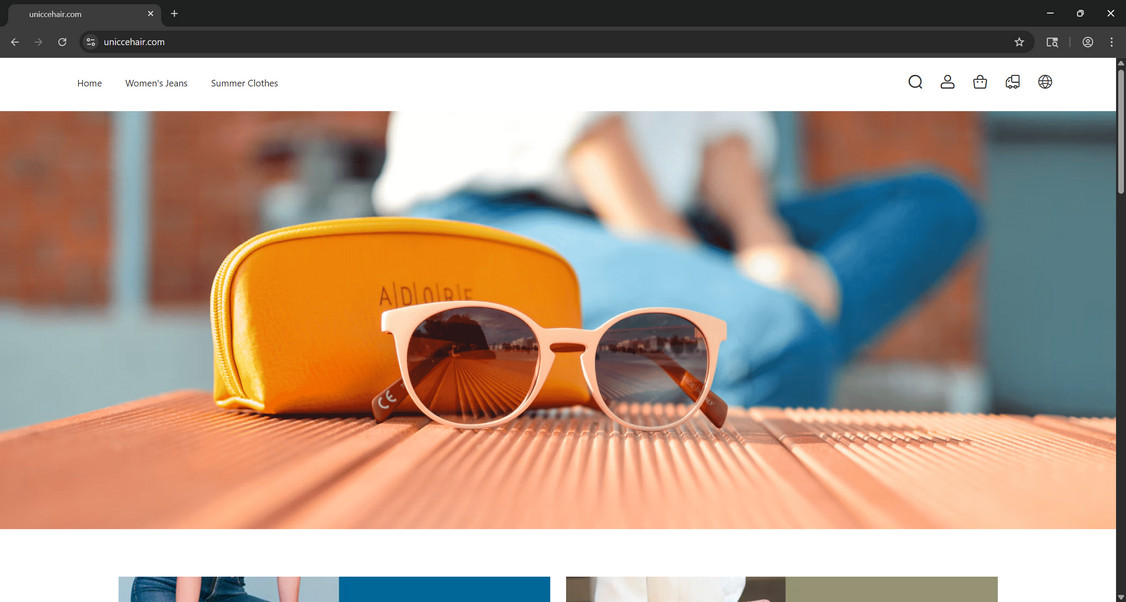Open the globe language selector icon
The width and height of the screenshot is (1126, 602).
coord(1045,82)
